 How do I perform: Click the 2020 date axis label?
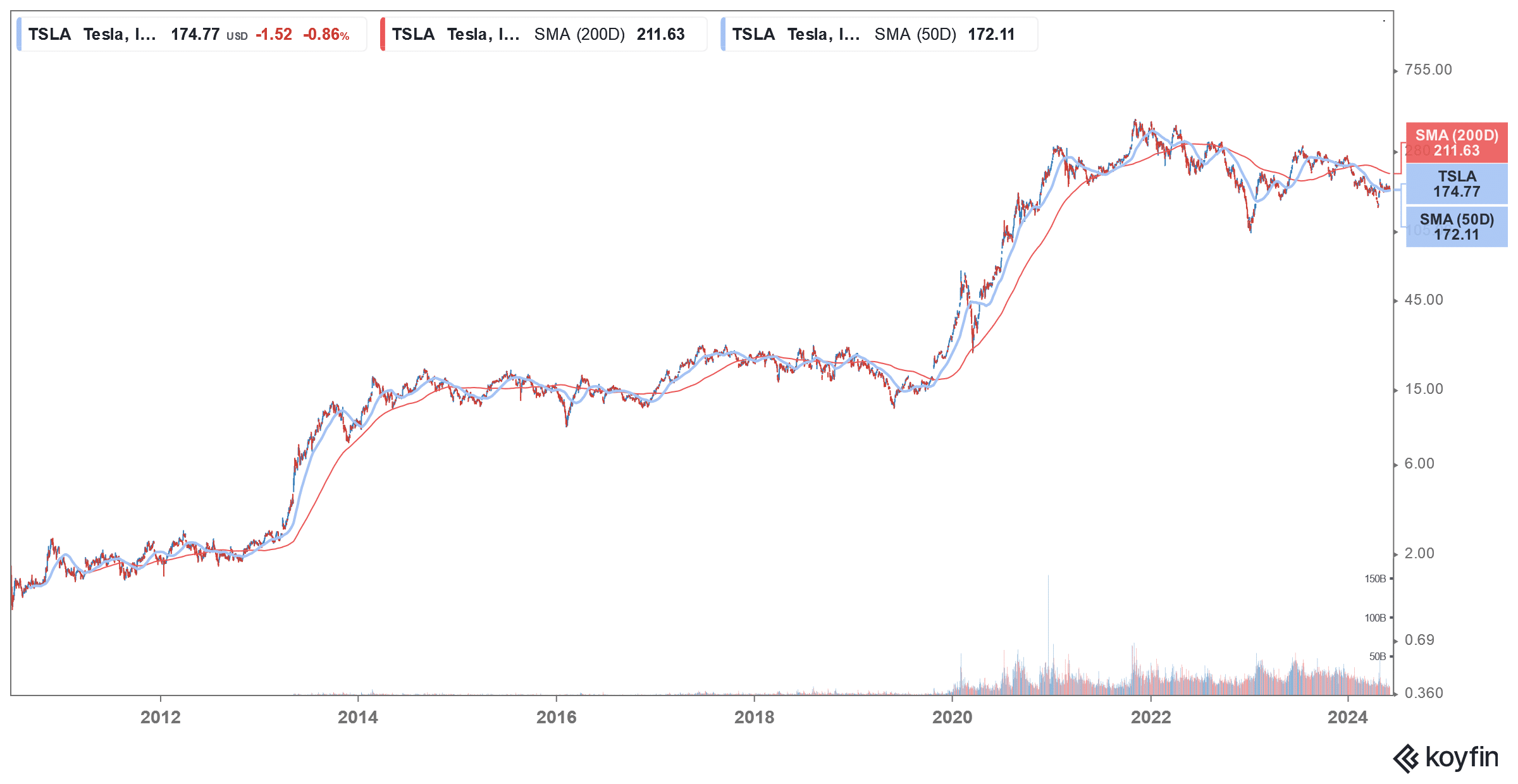[x=953, y=717]
